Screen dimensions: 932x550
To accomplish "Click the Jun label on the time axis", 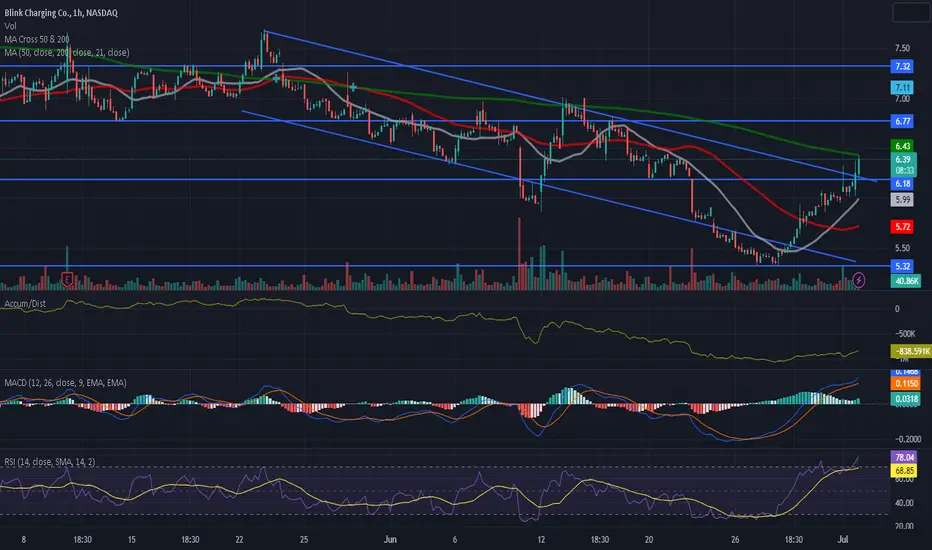I will click(x=390, y=540).
